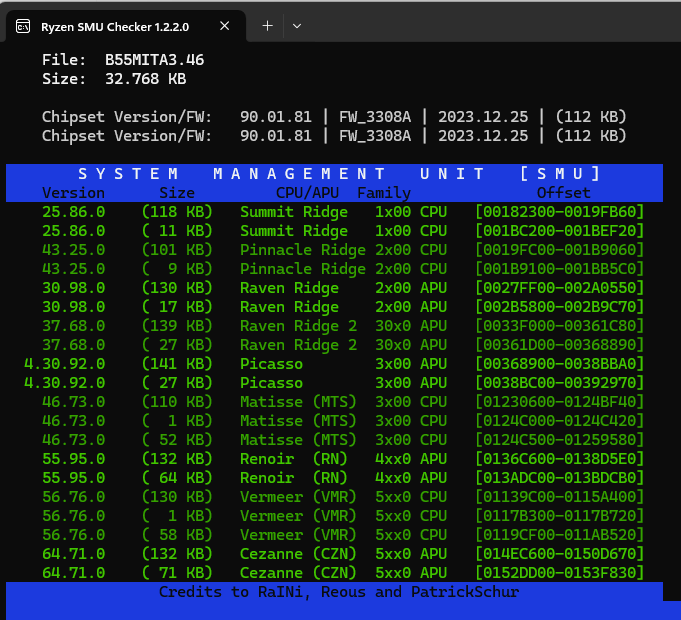Click the Size column header
681x620 pixels.
177,193
